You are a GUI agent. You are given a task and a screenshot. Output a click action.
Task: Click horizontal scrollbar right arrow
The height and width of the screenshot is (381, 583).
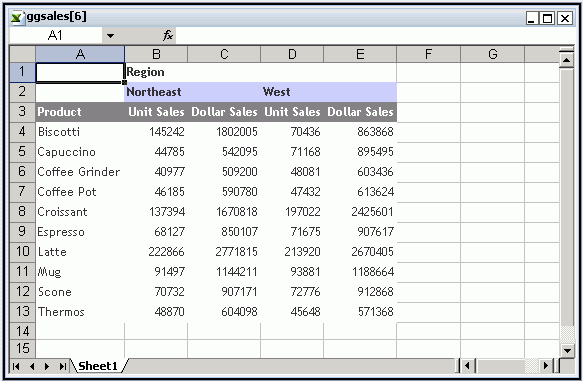click(545, 366)
